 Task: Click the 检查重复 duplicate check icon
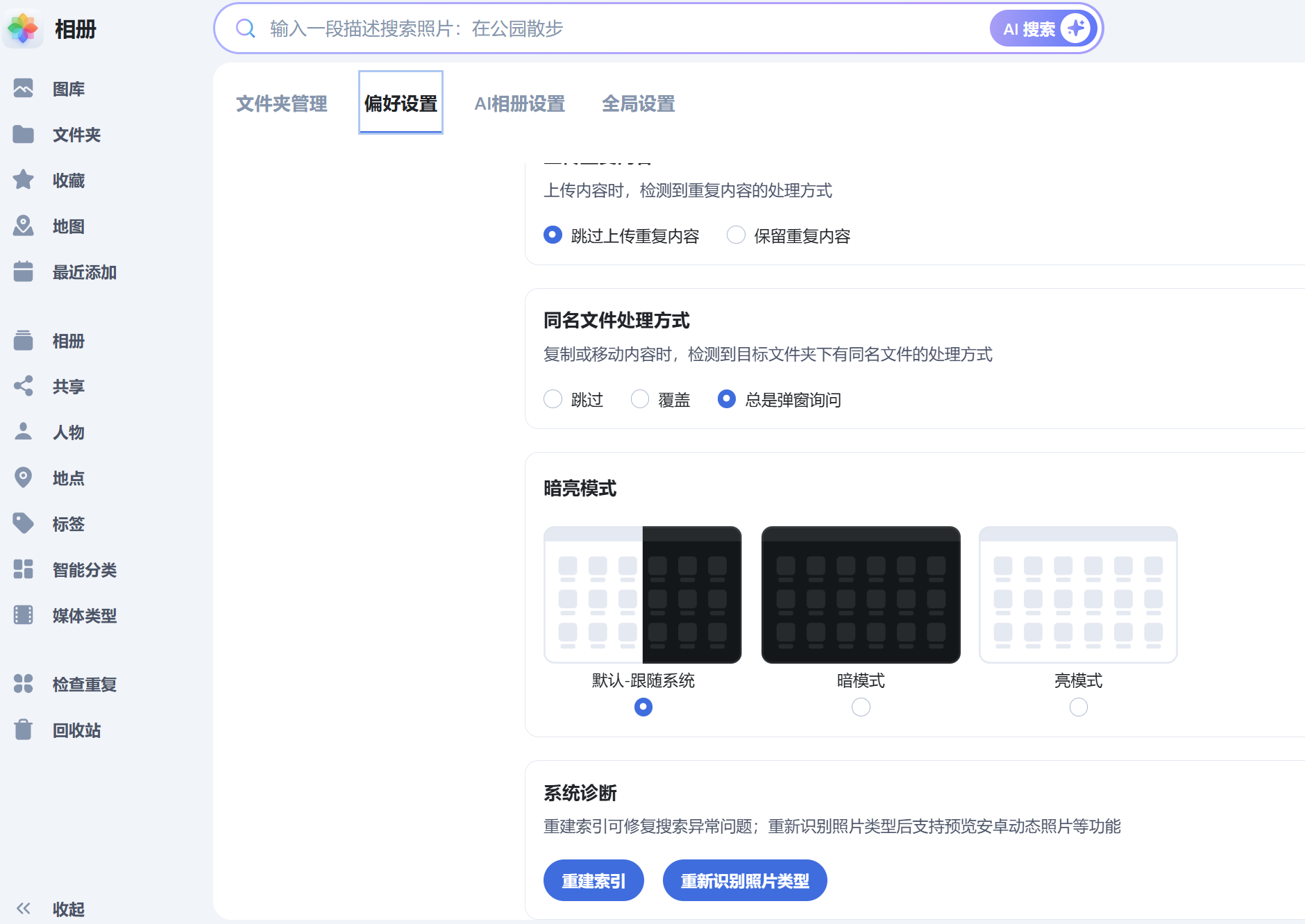pos(23,684)
